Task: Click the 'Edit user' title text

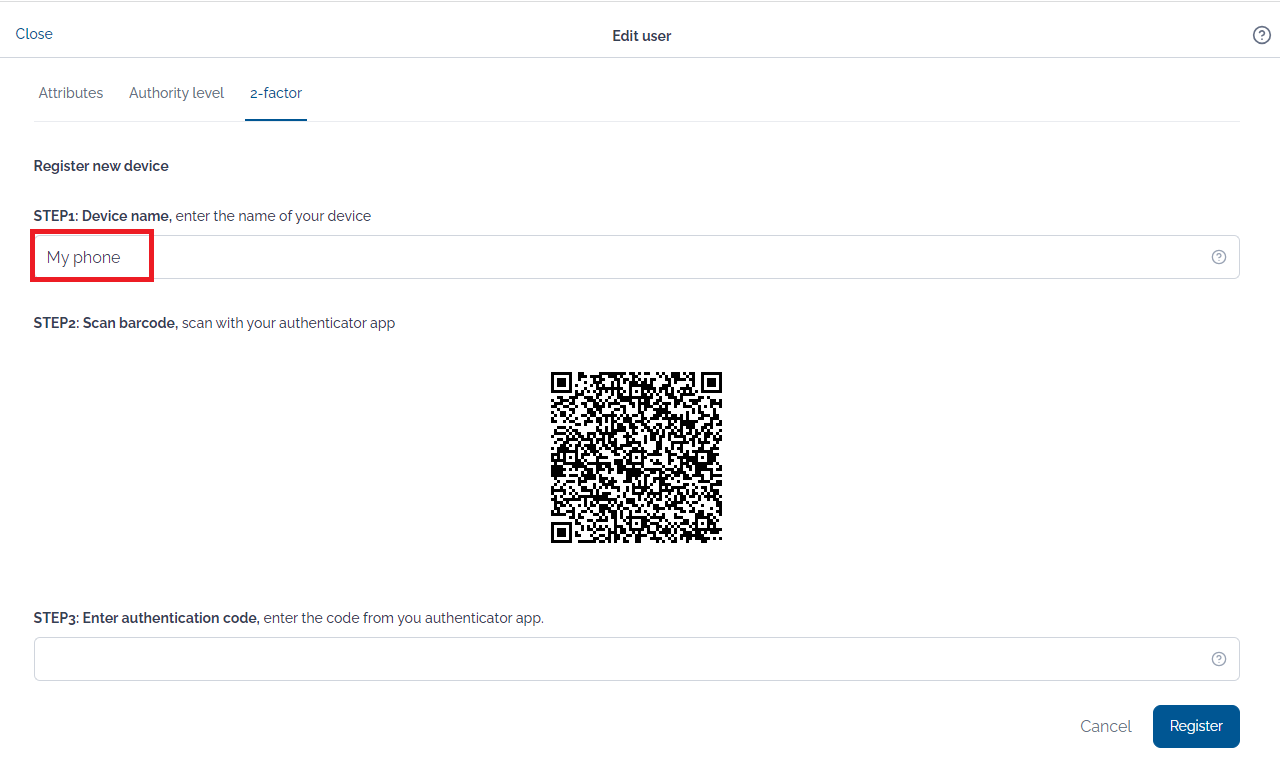Action: point(642,36)
